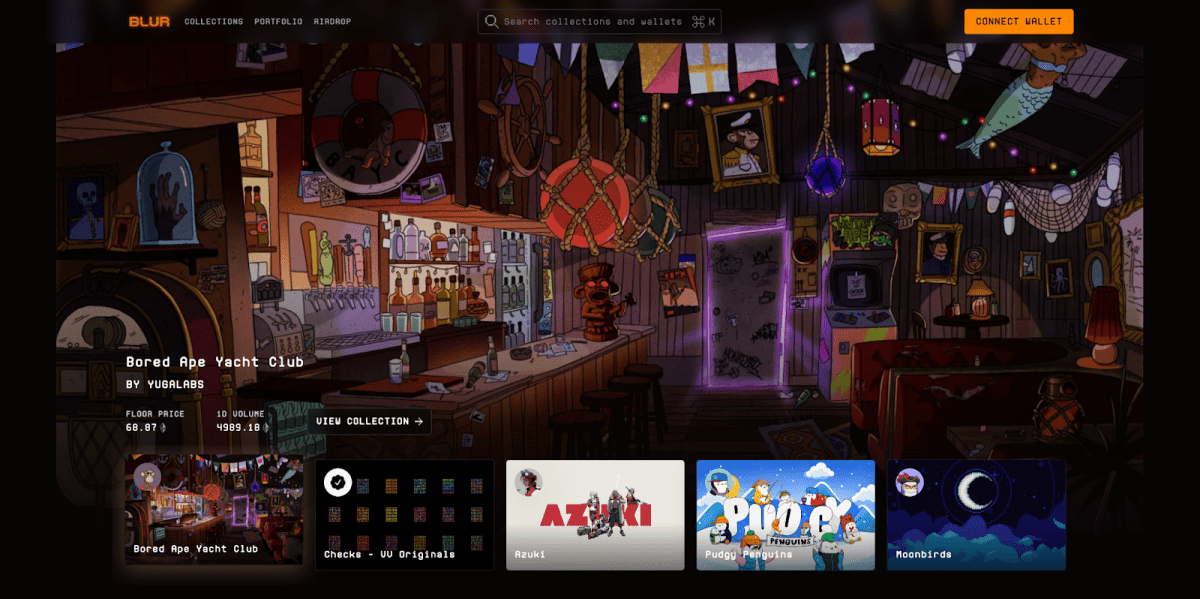Select the Checks - VV Originals card
Screen dimensions: 1200x599
point(405,515)
